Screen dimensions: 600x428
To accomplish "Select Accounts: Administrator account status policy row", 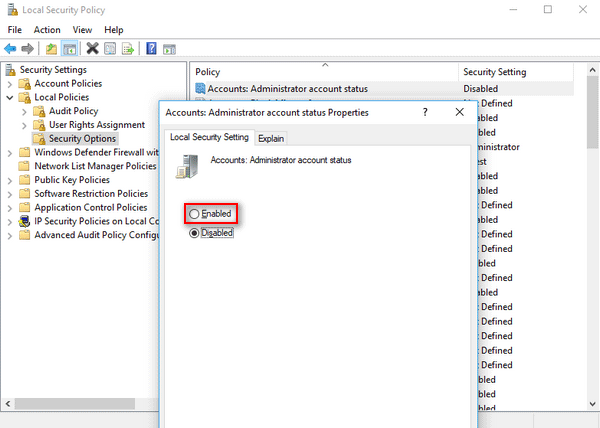I will click(x=384, y=89).
